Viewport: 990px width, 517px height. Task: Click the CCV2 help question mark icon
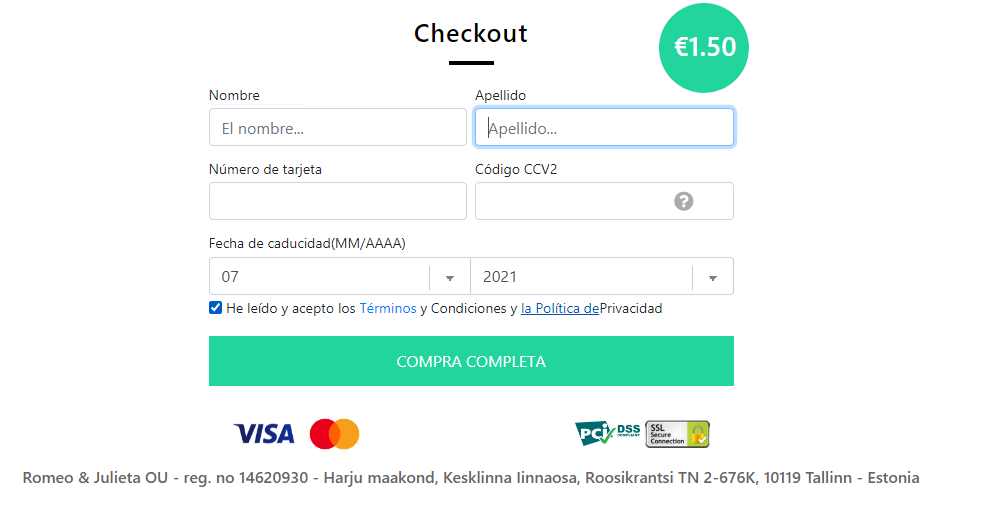point(684,202)
